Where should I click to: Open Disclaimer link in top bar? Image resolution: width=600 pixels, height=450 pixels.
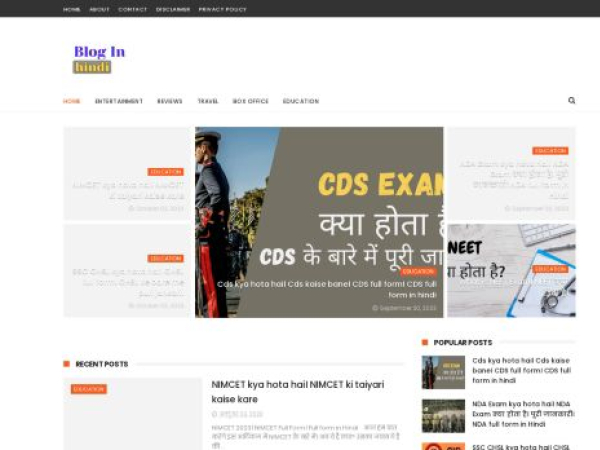tap(173, 9)
